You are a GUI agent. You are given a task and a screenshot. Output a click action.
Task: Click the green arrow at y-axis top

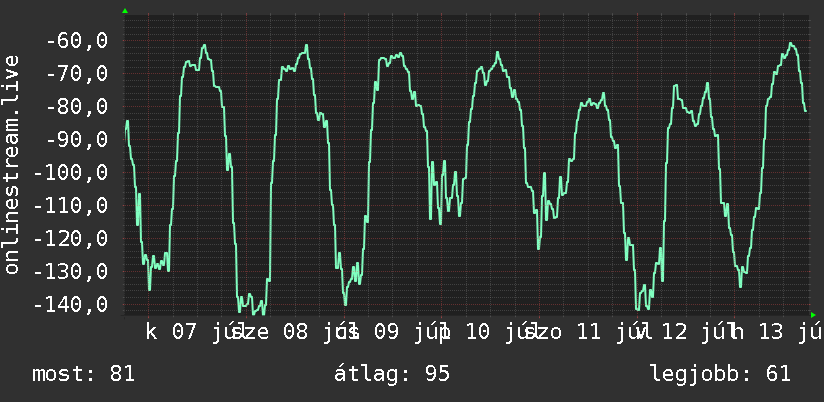coord(125,11)
